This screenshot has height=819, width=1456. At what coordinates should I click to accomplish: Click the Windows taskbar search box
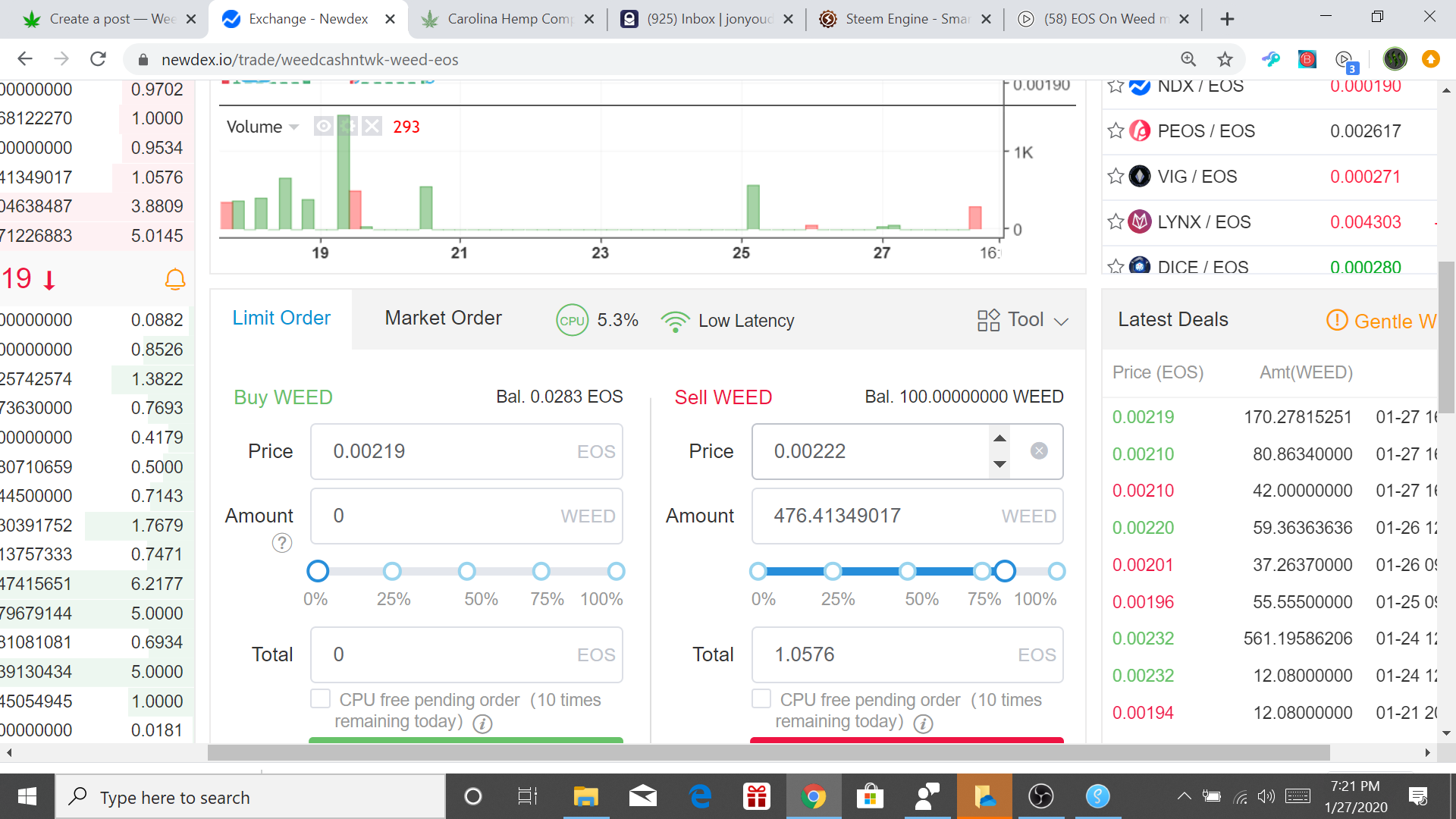[250, 796]
